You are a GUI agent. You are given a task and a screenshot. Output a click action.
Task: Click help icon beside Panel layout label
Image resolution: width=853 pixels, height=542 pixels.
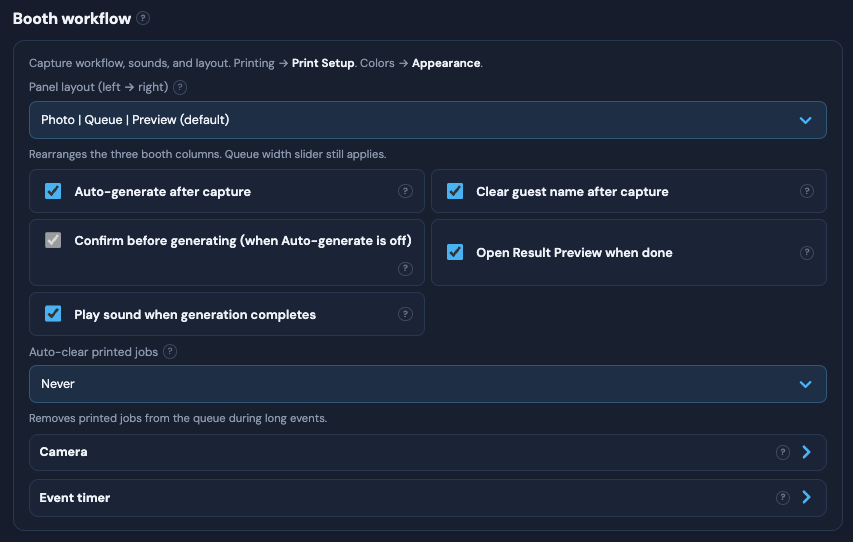180,87
